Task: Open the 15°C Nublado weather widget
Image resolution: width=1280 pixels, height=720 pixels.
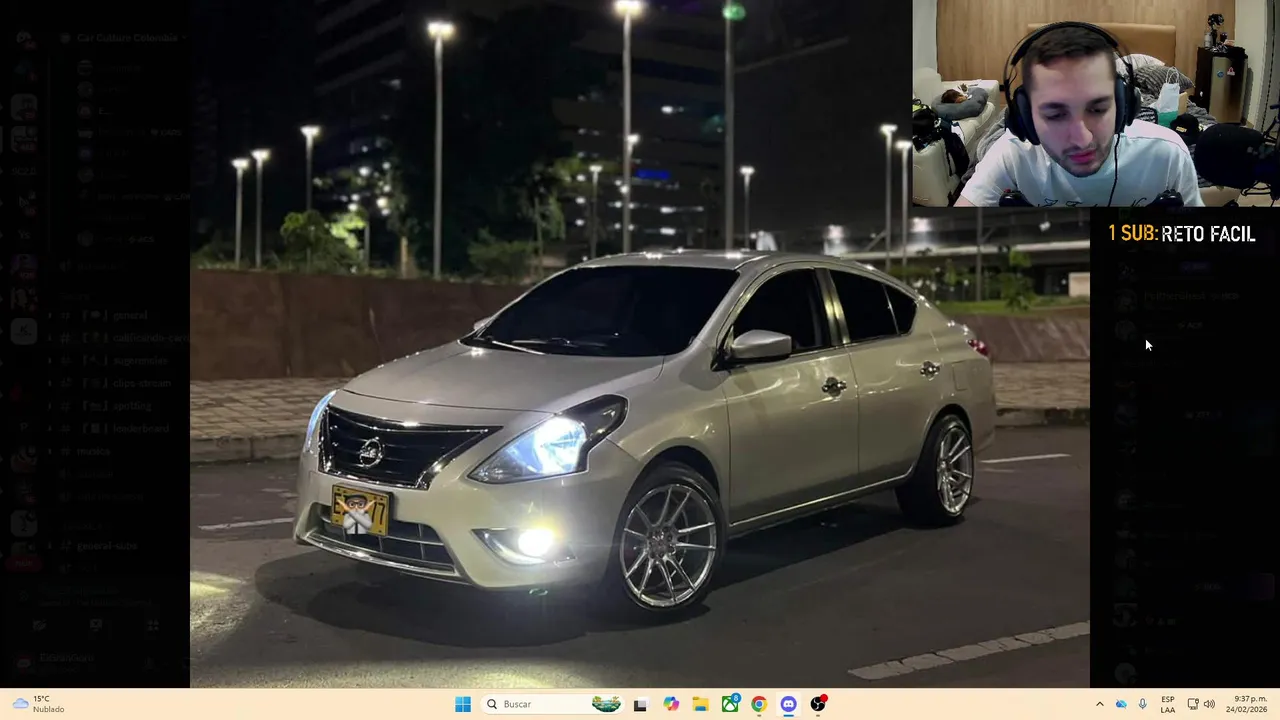Action: tap(38, 704)
